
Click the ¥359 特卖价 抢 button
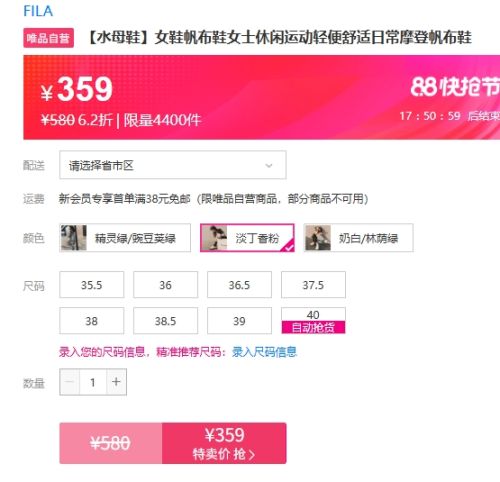224,443
